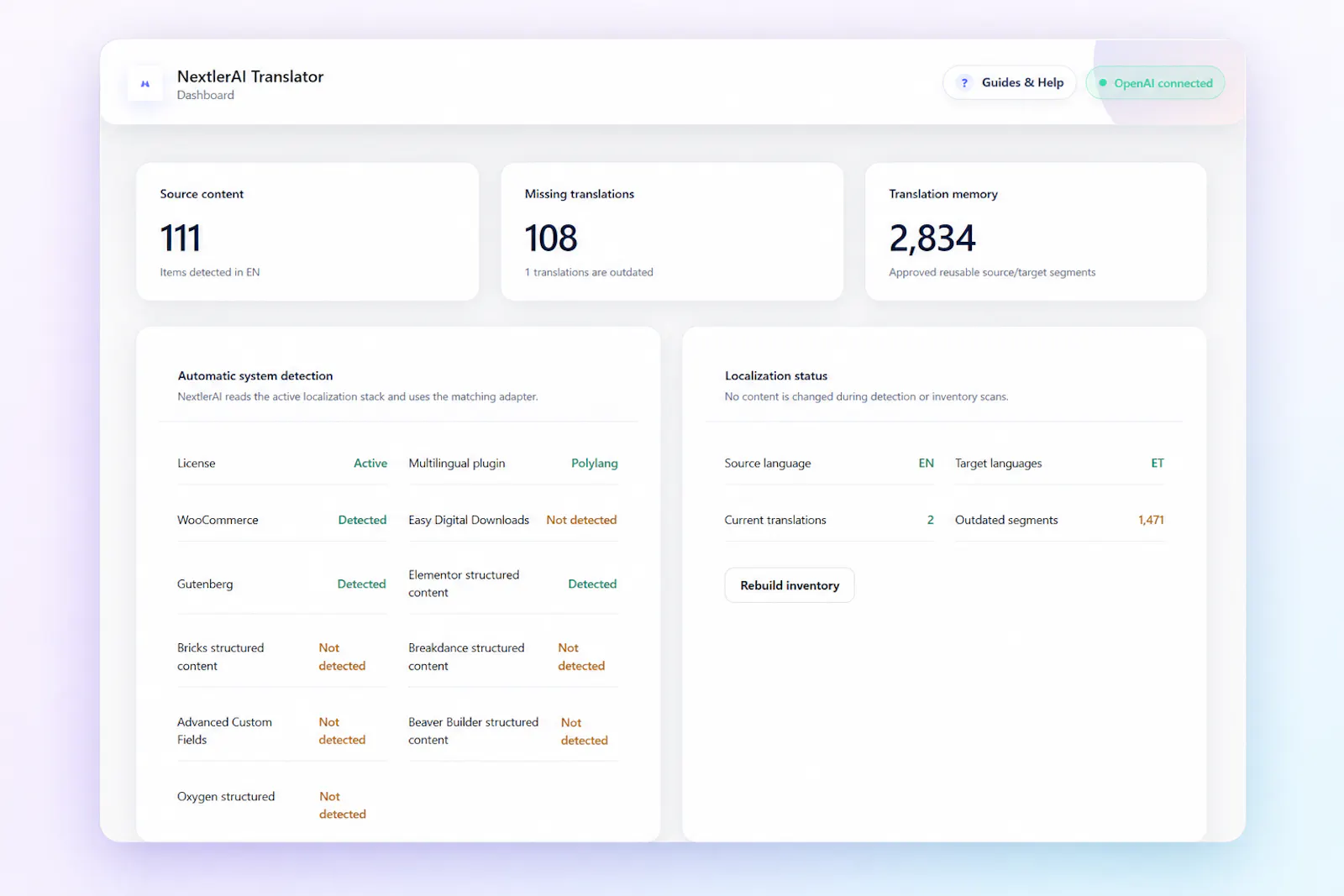Screen dimensions: 1344x896
Task: Click the NextlerAI Translator title
Action: [x=250, y=76]
